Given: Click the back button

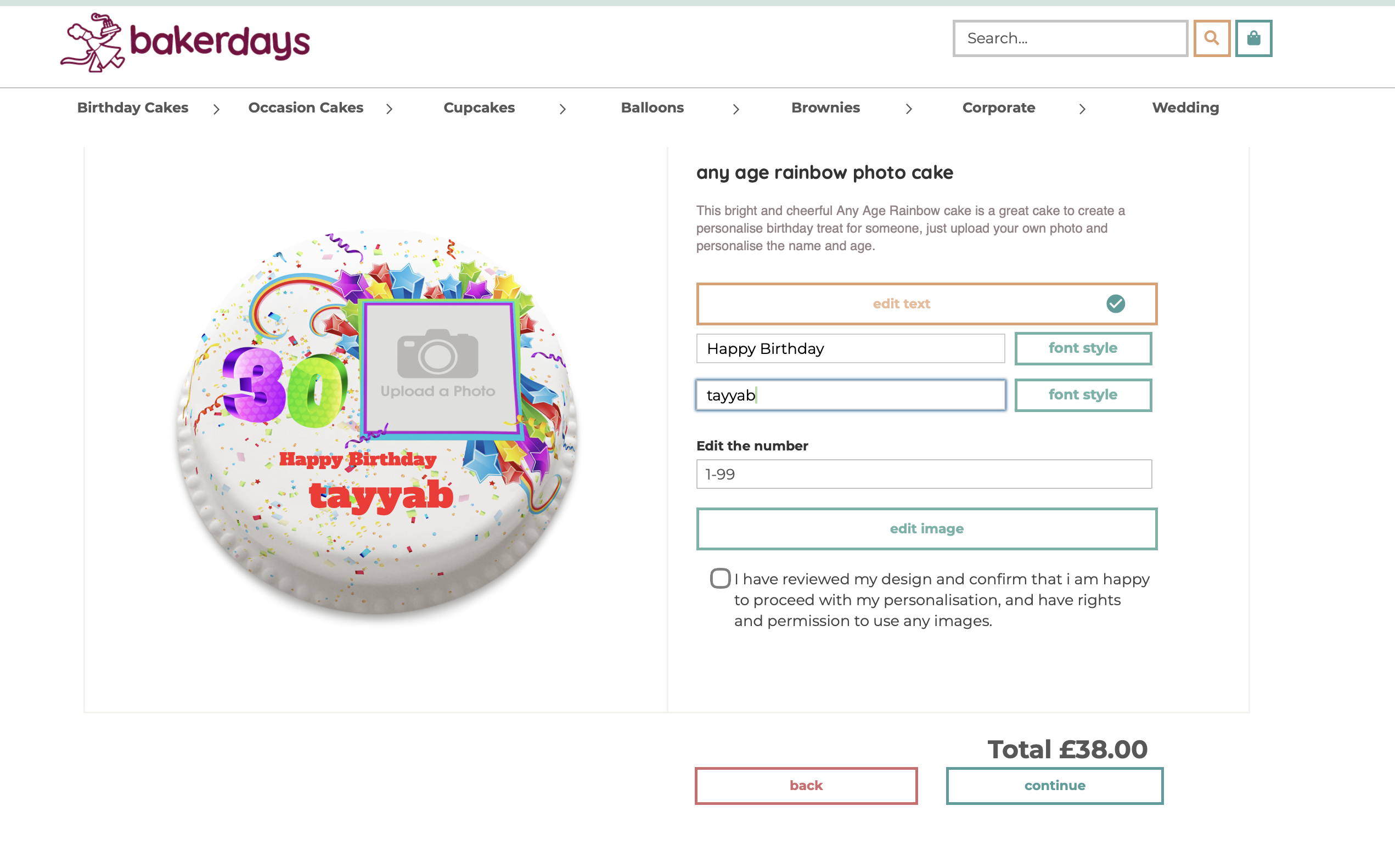Looking at the screenshot, I should [806, 785].
